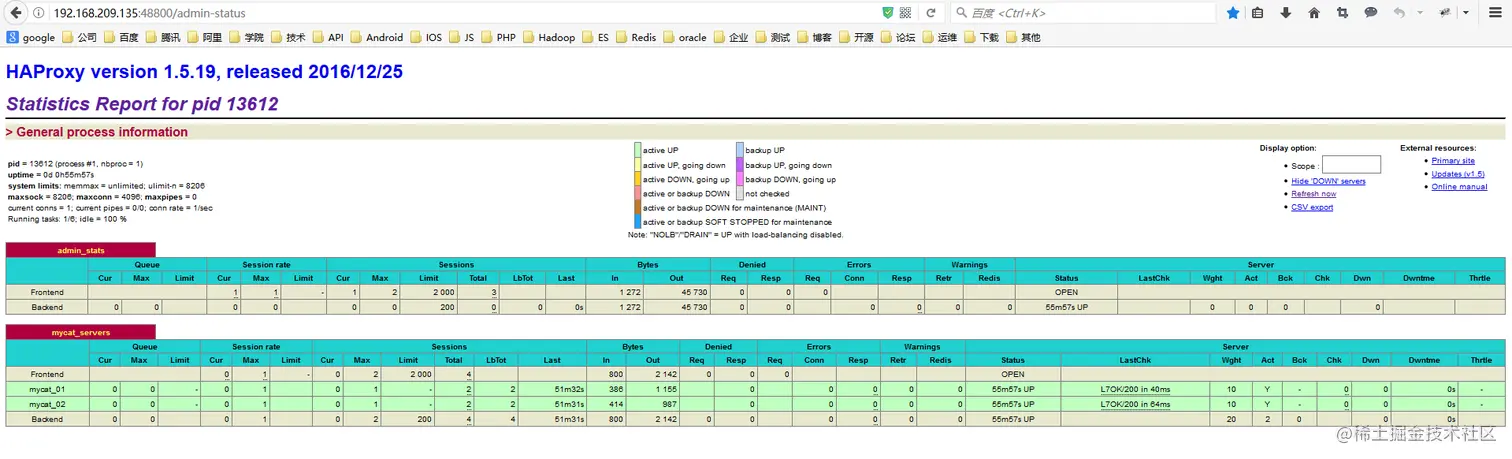This screenshot has height=459, width=1512.
Task: Open site info icon beside the URL
Action: pyautogui.click(x=38, y=13)
